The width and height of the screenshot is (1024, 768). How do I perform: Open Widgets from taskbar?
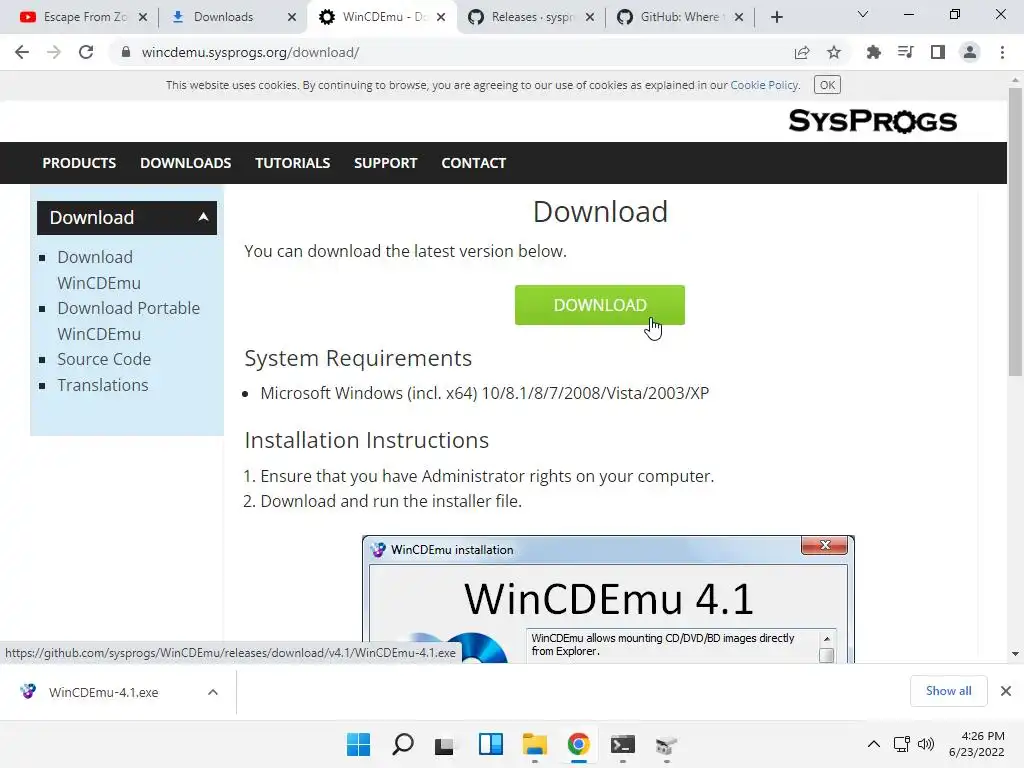click(x=490, y=744)
